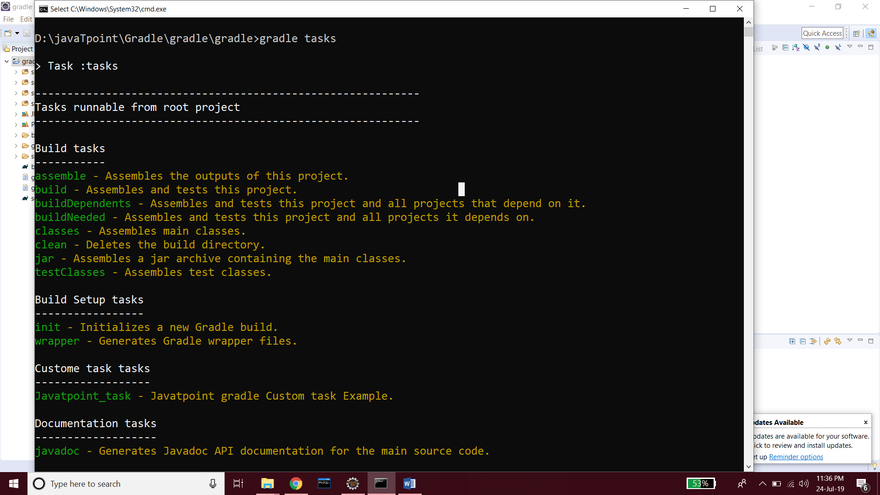Viewport: 880px width, 495px height.
Task: Click the cmd.exe icon in title bar
Action: pos(42,8)
